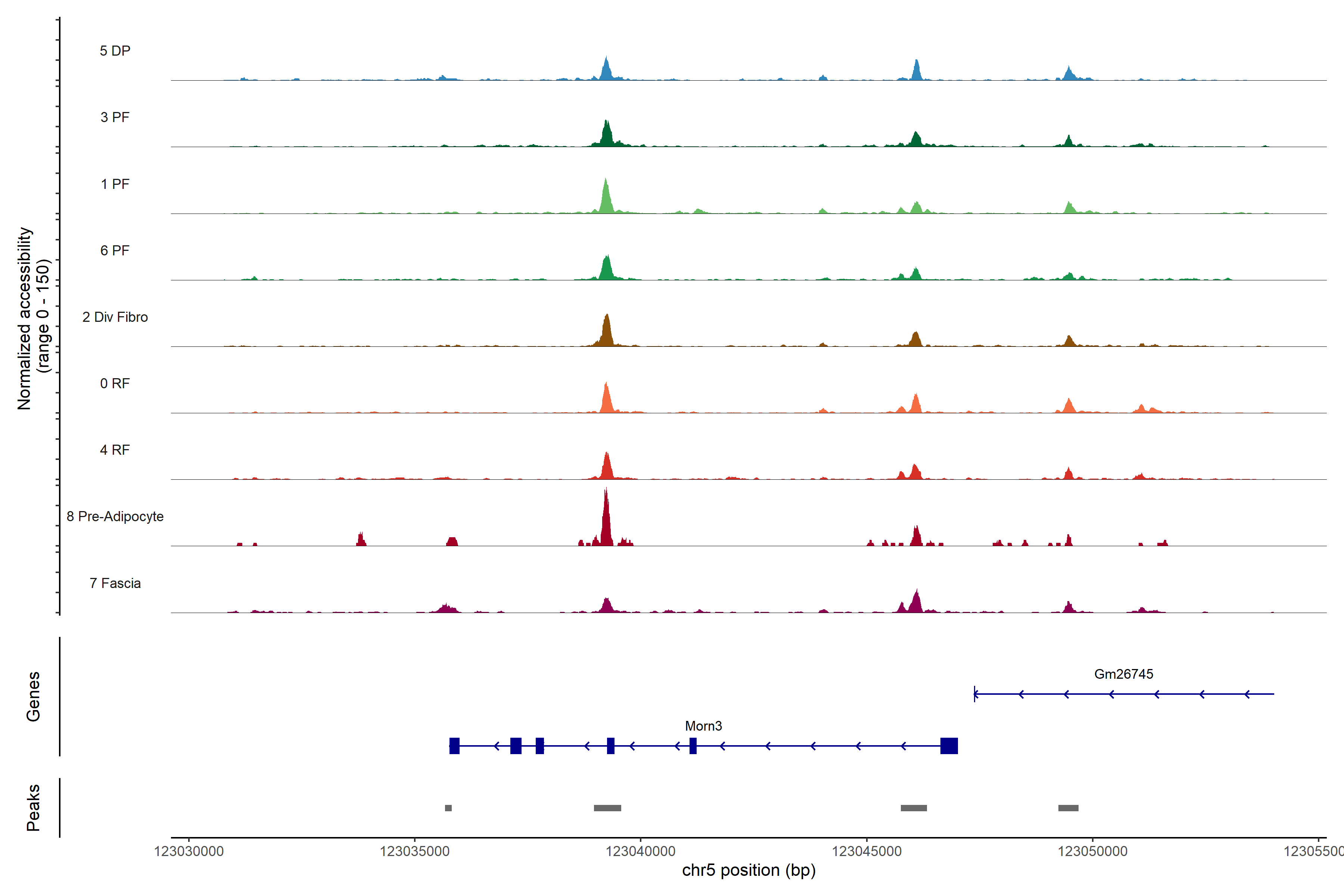Click the chr5 position (bp) axis title
The width and height of the screenshot is (1344, 896).
point(749,870)
